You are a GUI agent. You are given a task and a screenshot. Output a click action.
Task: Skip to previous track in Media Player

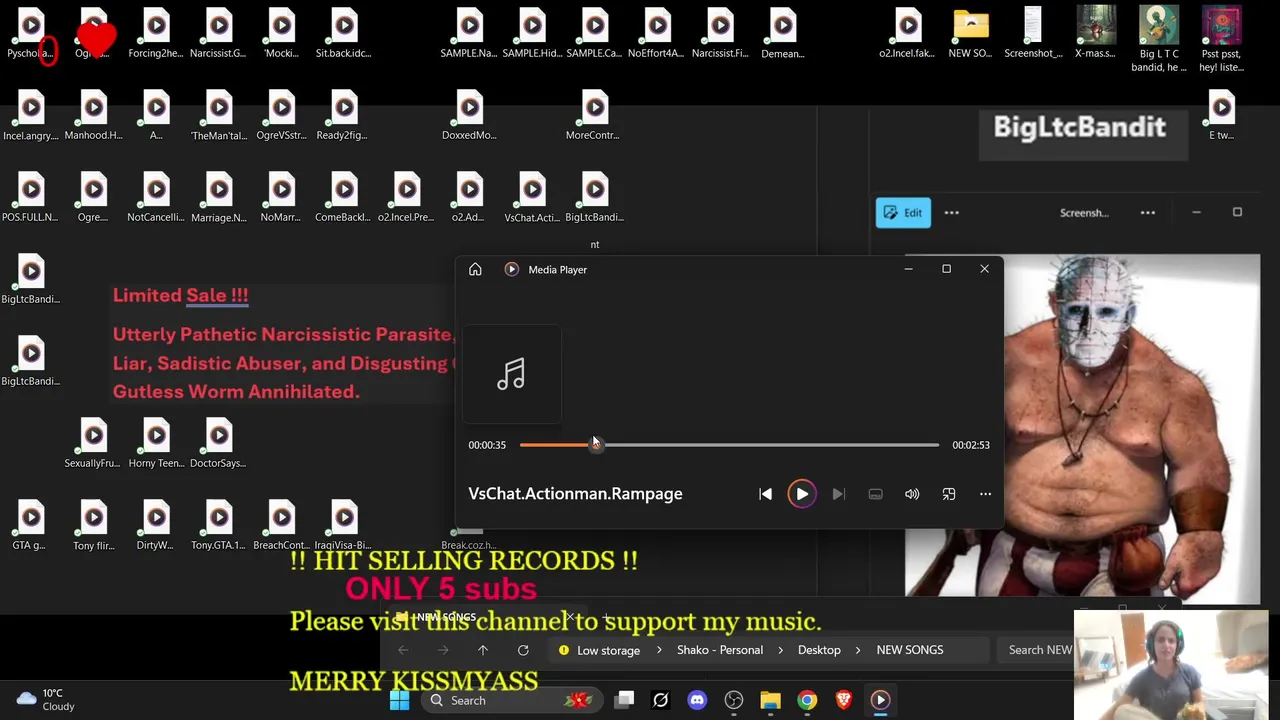(x=765, y=494)
